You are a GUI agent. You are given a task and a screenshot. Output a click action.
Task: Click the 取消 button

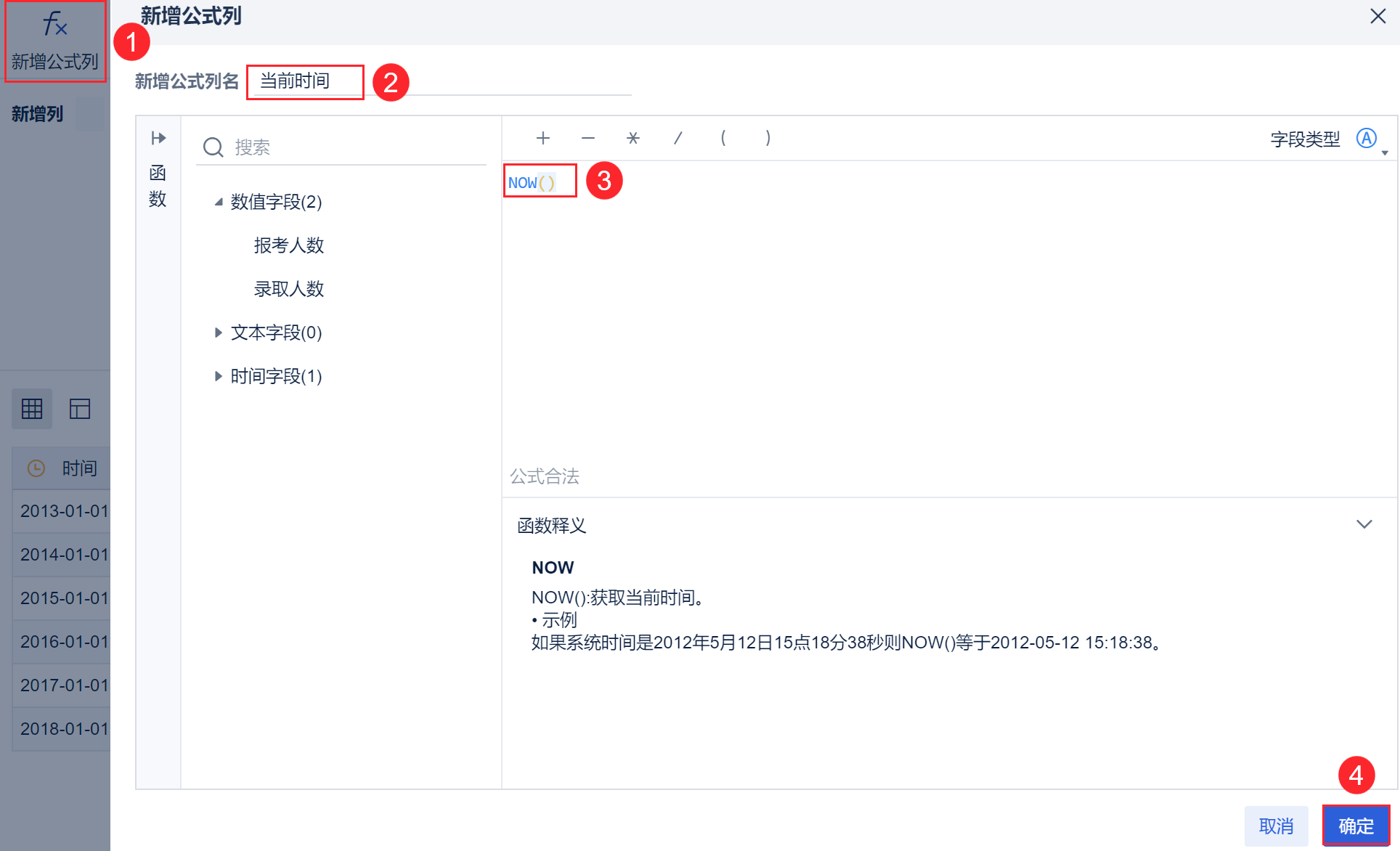tap(1277, 826)
